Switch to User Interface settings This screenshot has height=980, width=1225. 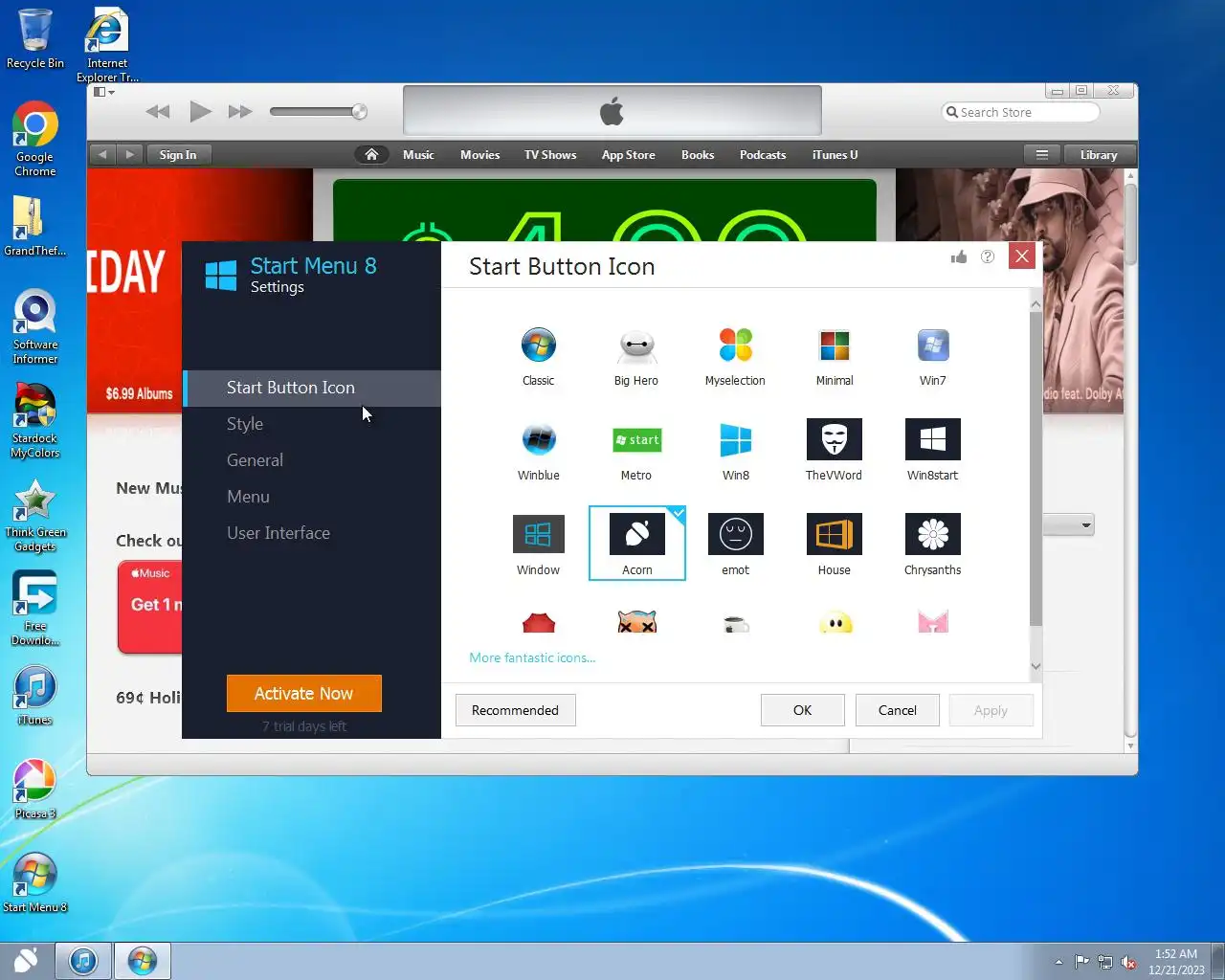click(x=312, y=533)
